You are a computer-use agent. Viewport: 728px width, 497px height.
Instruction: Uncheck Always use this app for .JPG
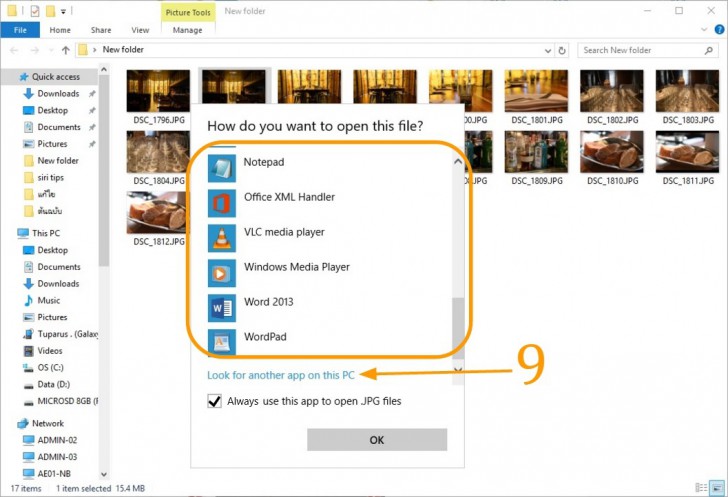pos(214,401)
